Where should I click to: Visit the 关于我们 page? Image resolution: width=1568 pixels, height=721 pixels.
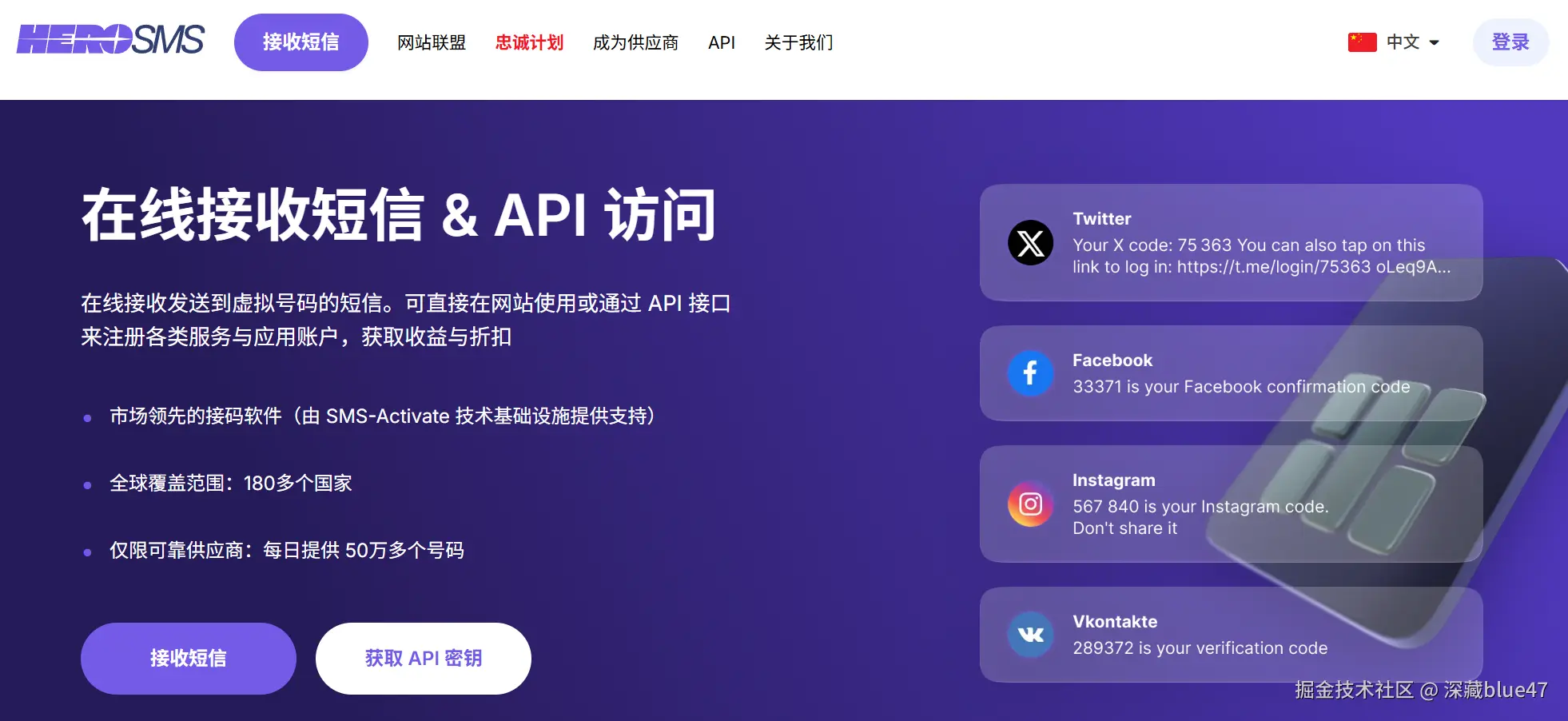pos(798,42)
